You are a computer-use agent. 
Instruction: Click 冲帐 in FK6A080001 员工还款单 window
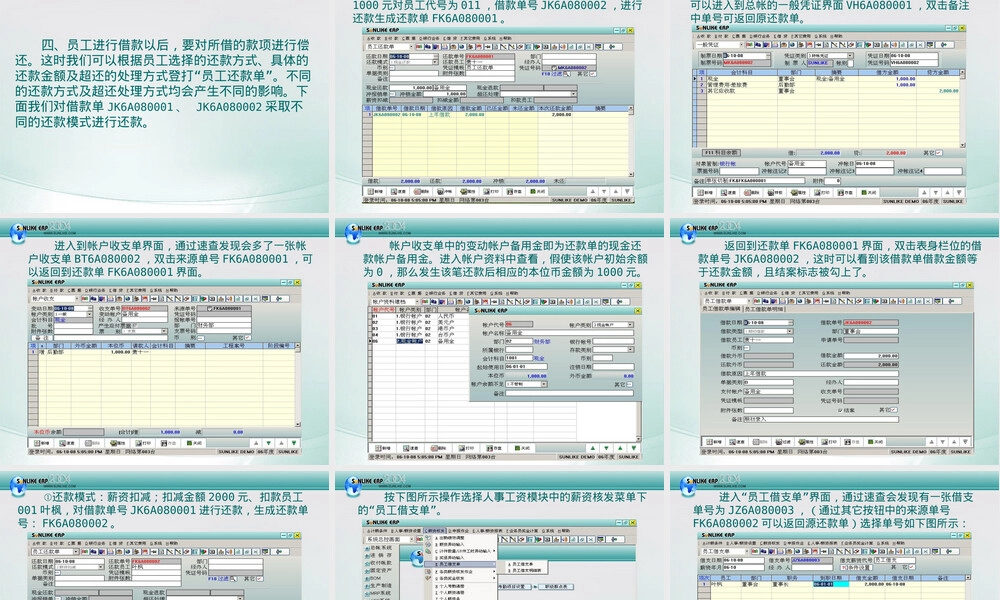tap(445, 191)
